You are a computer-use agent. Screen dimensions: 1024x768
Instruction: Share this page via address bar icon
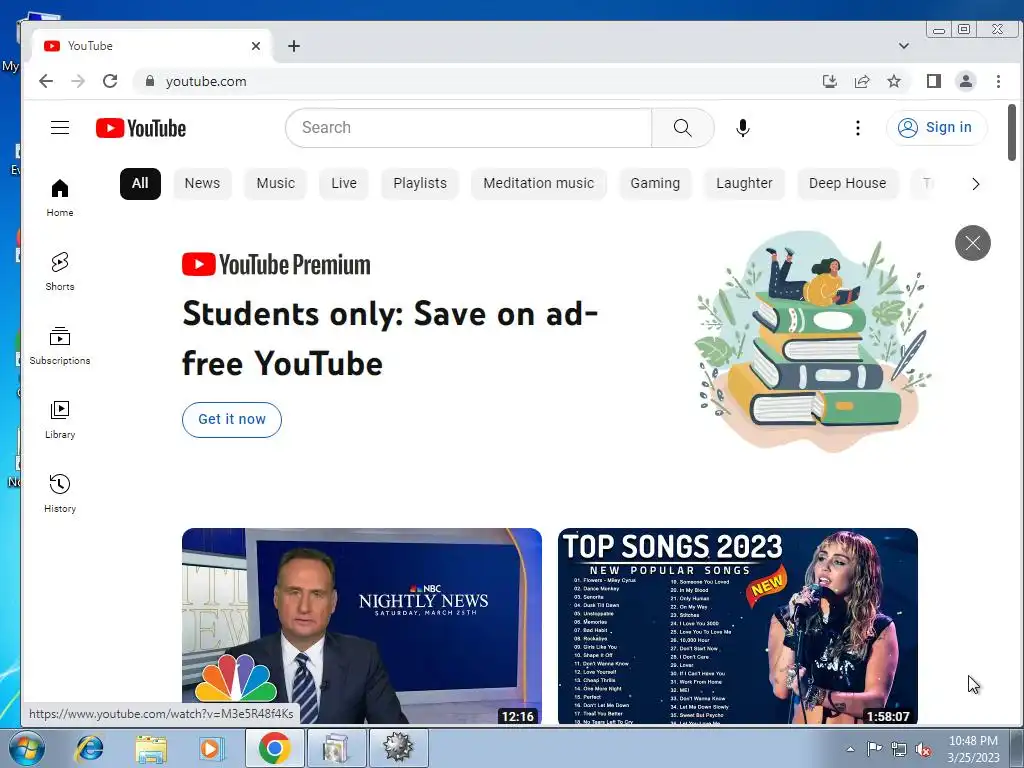click(862, 81)
